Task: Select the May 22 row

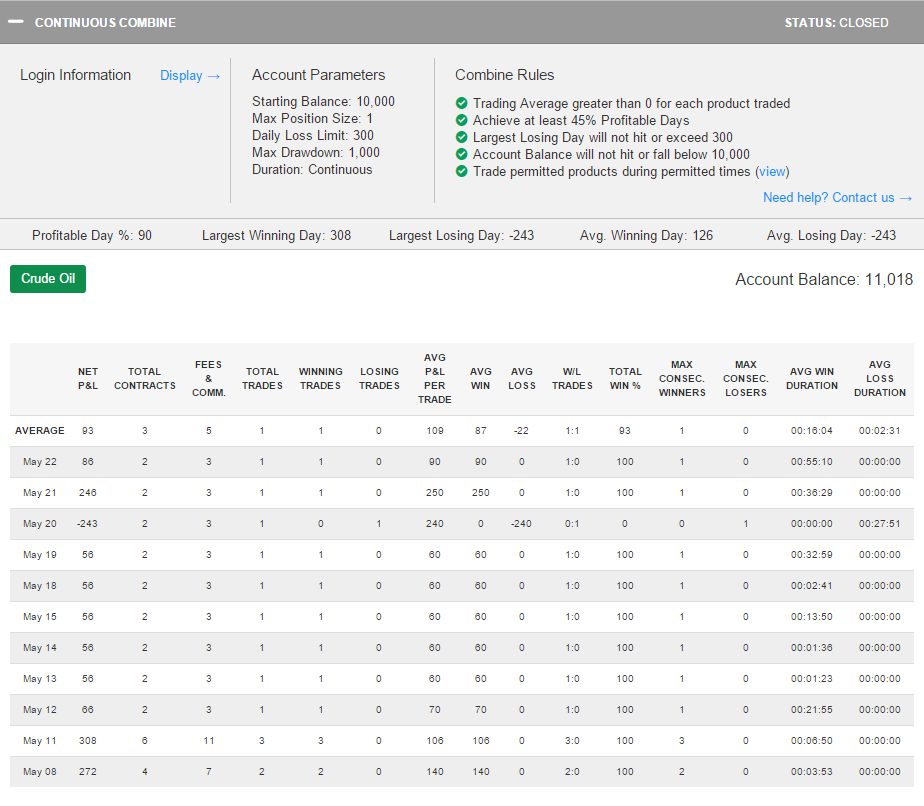Action: click(x=40, y=462)
